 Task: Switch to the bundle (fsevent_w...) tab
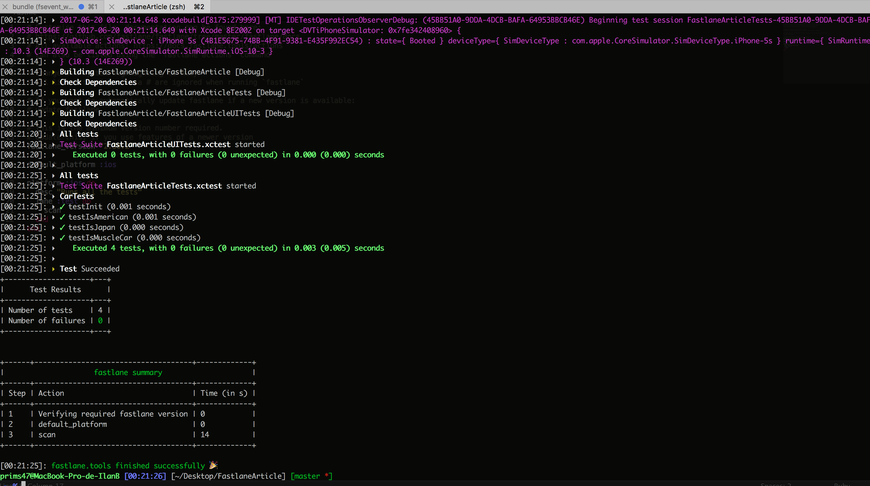[53, 7]
